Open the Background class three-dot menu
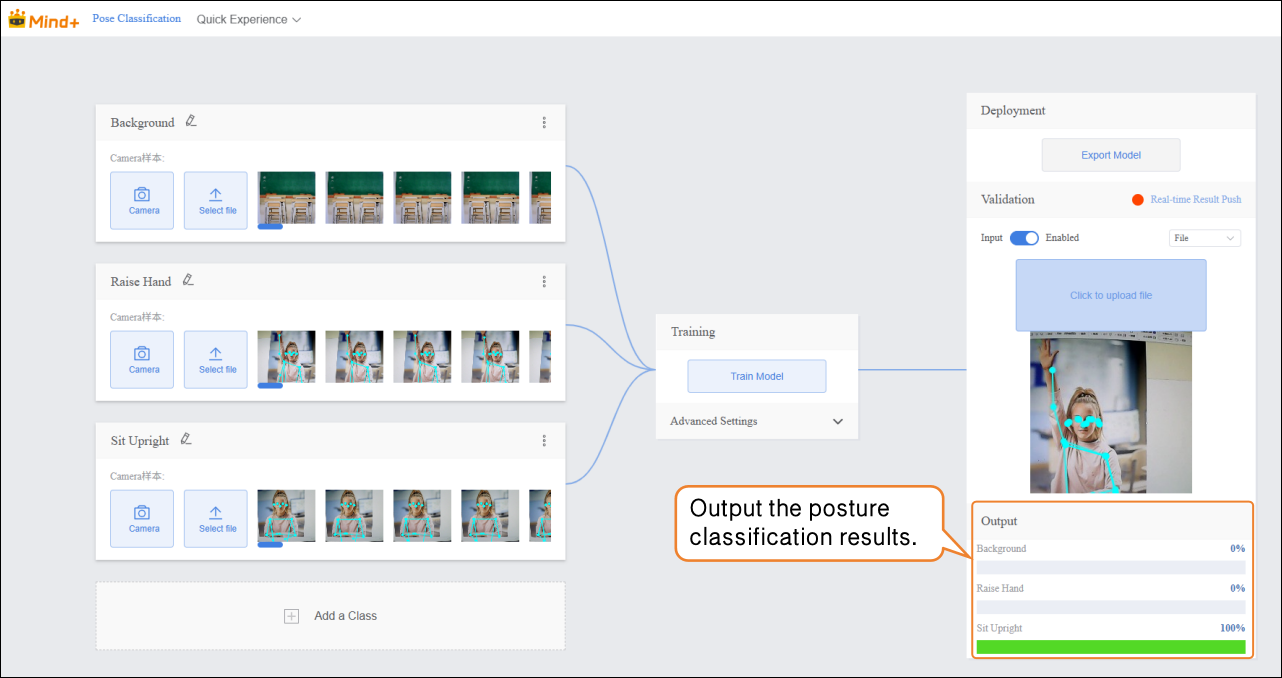Screen dimensions: 1282x678 click(544, 123)
